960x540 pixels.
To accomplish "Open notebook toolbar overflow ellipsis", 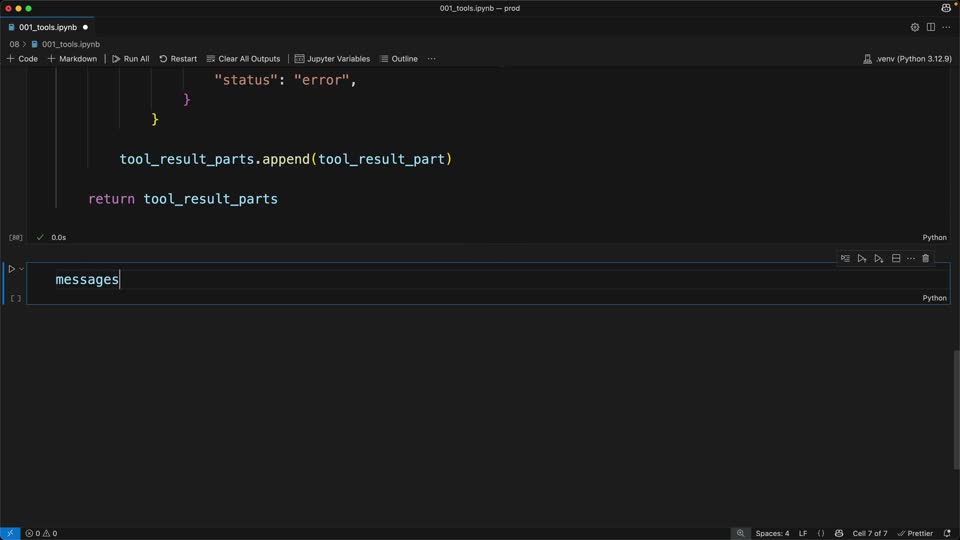I will pyautogui.click(x=432, y=59).
